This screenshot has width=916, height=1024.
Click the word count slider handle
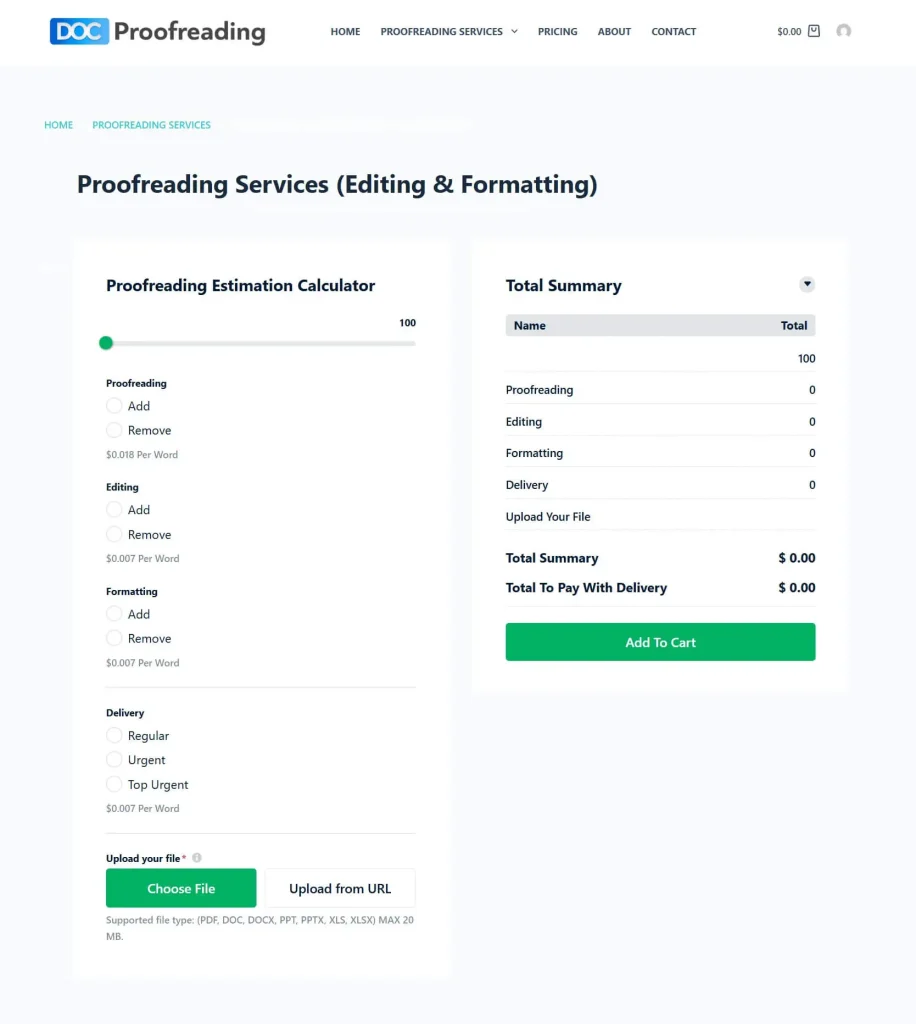click(106, 343)
